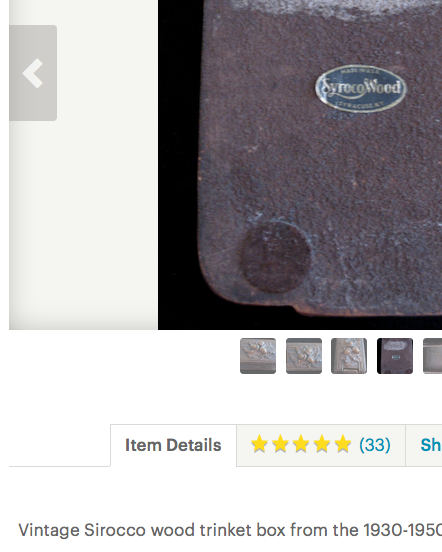Open the five-star reviews tab
Image resolution: width=442 pixels, height=552 pixels.
tap(321, 445)
